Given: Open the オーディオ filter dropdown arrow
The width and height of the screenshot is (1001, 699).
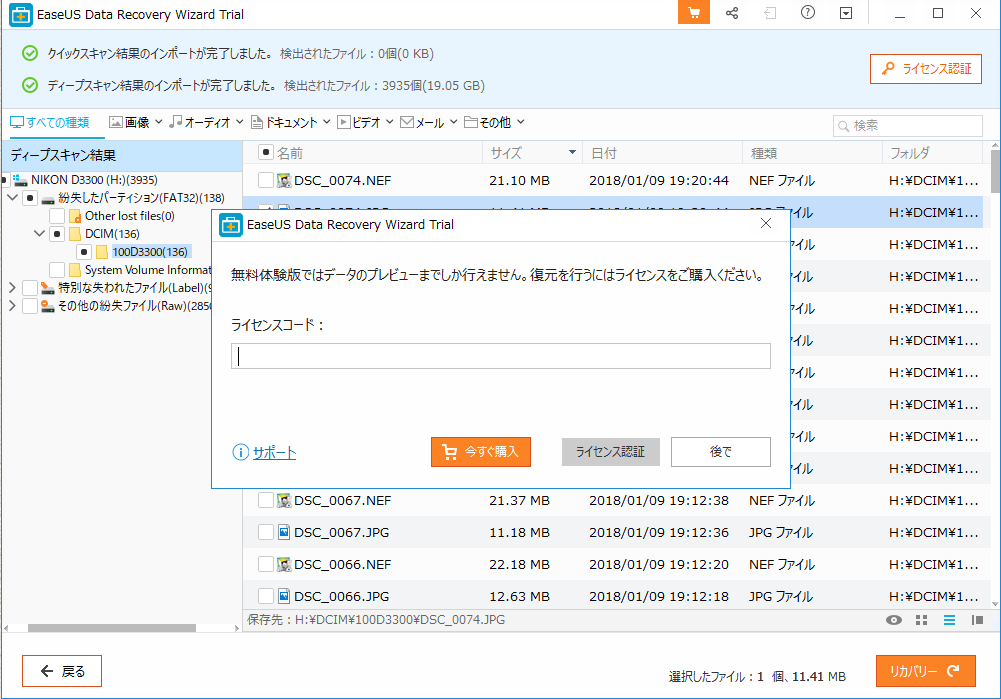Looking at the screenshot, I should [x=239, y=122].
